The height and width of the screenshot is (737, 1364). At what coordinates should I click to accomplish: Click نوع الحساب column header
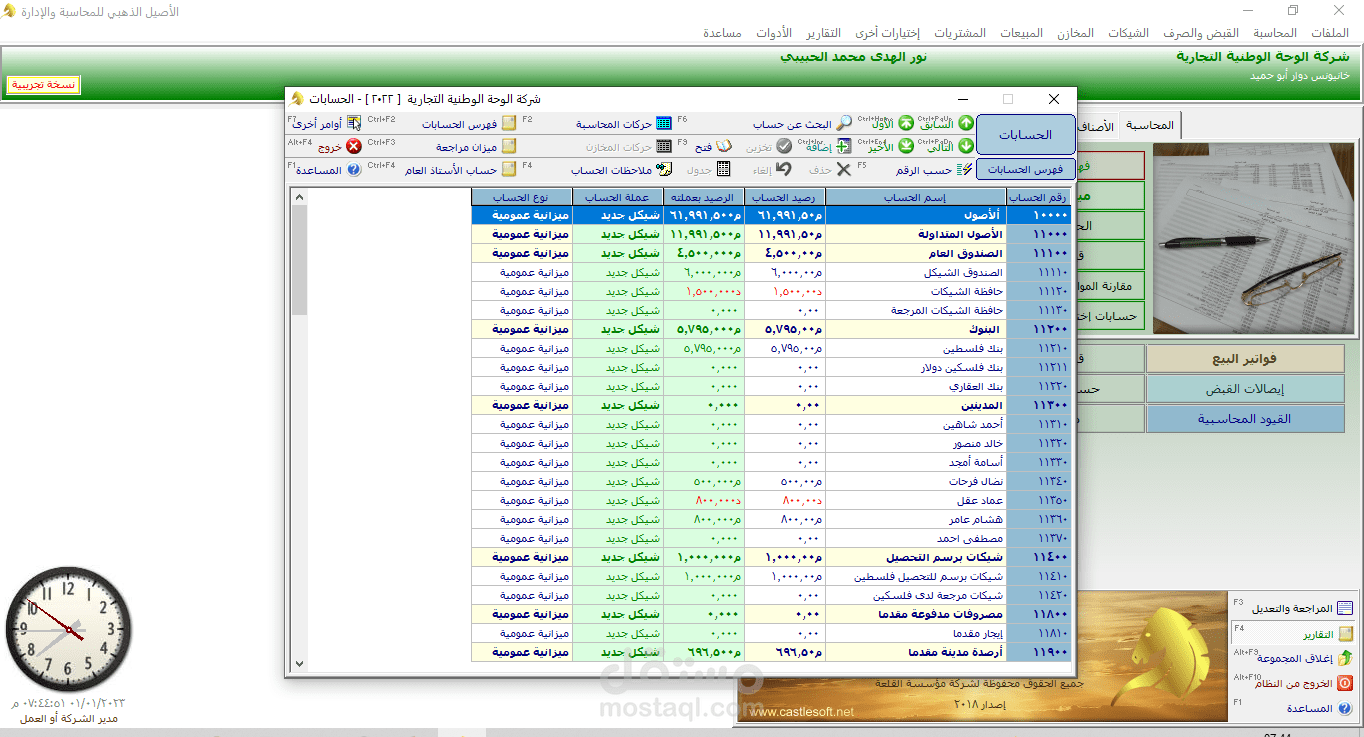[x=522, y=197]
